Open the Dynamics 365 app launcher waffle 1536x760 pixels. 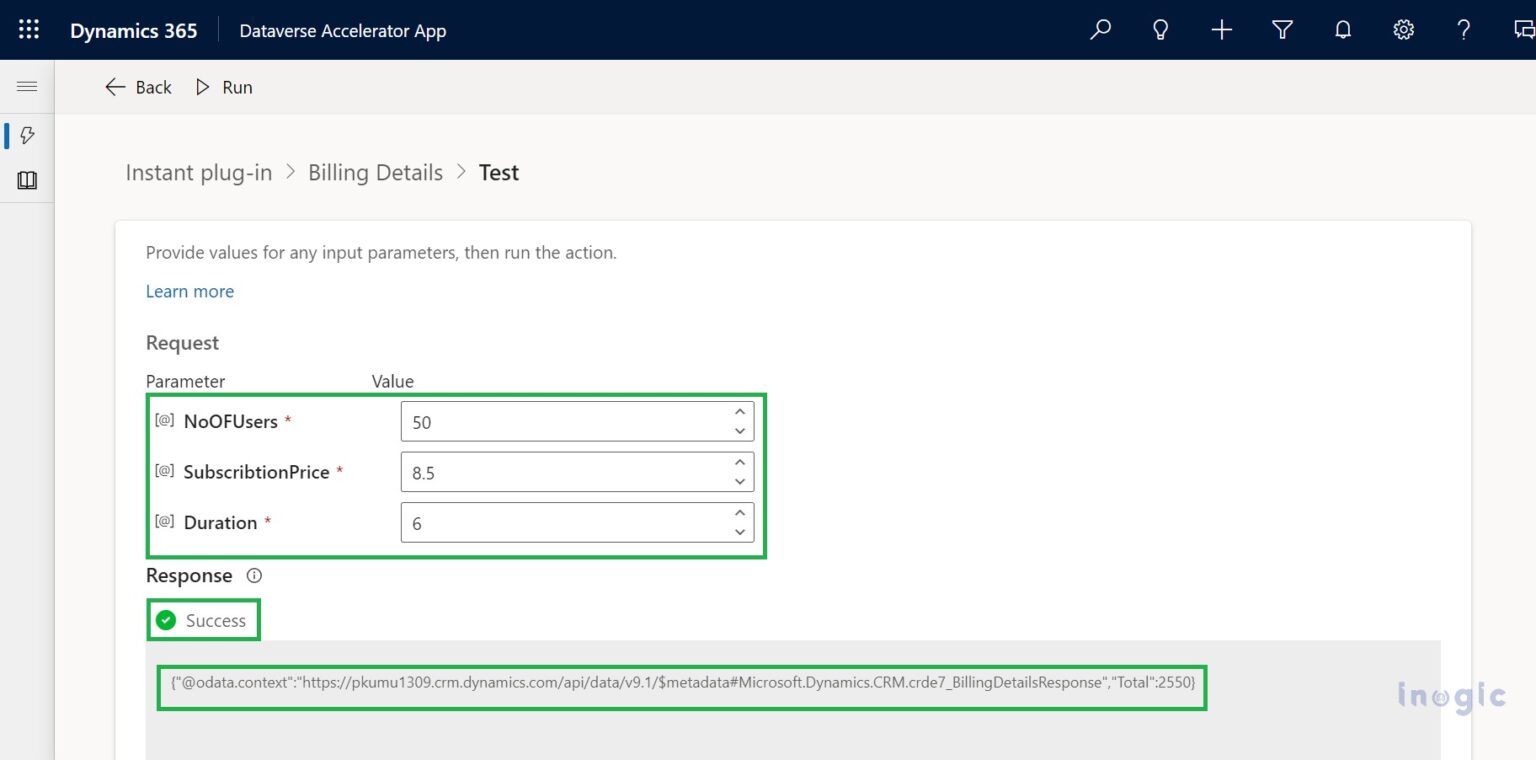click(x=27, y=29)
